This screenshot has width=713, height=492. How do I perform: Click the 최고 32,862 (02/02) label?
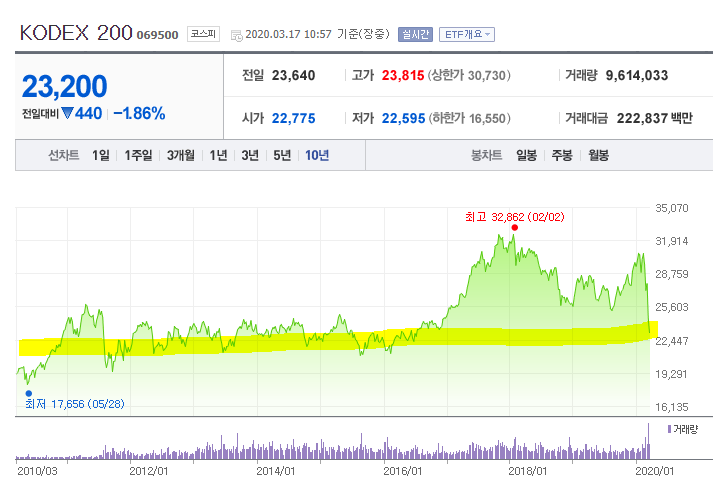(x=515, y=217)
